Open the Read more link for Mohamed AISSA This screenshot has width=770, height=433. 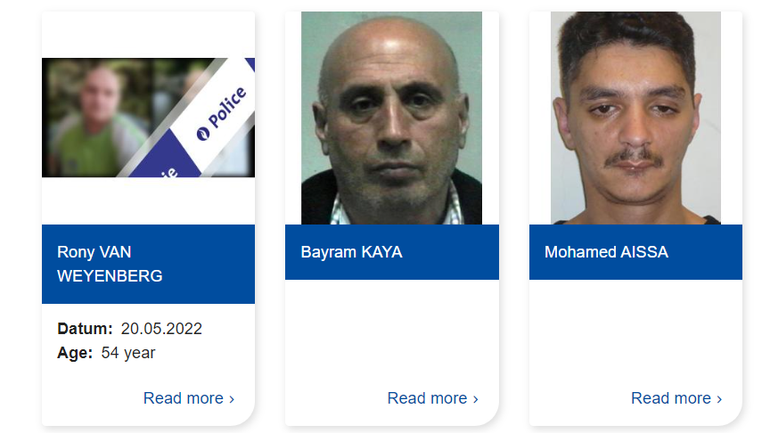click(x=676, y=398)
